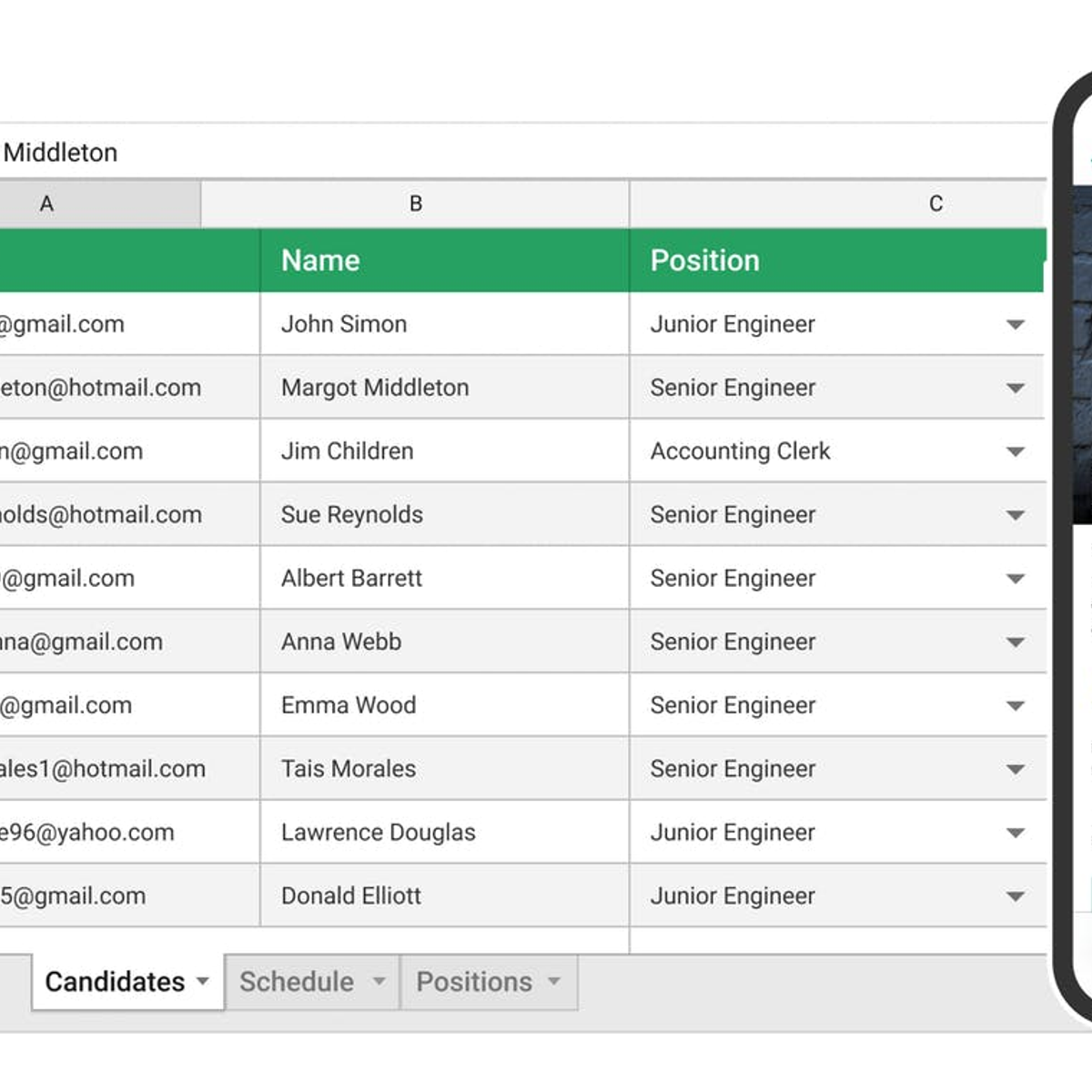Viewport: 1092px width, 1092px height.
Task: Open Sue Reynolds position selector
Action: [1016, 515]
